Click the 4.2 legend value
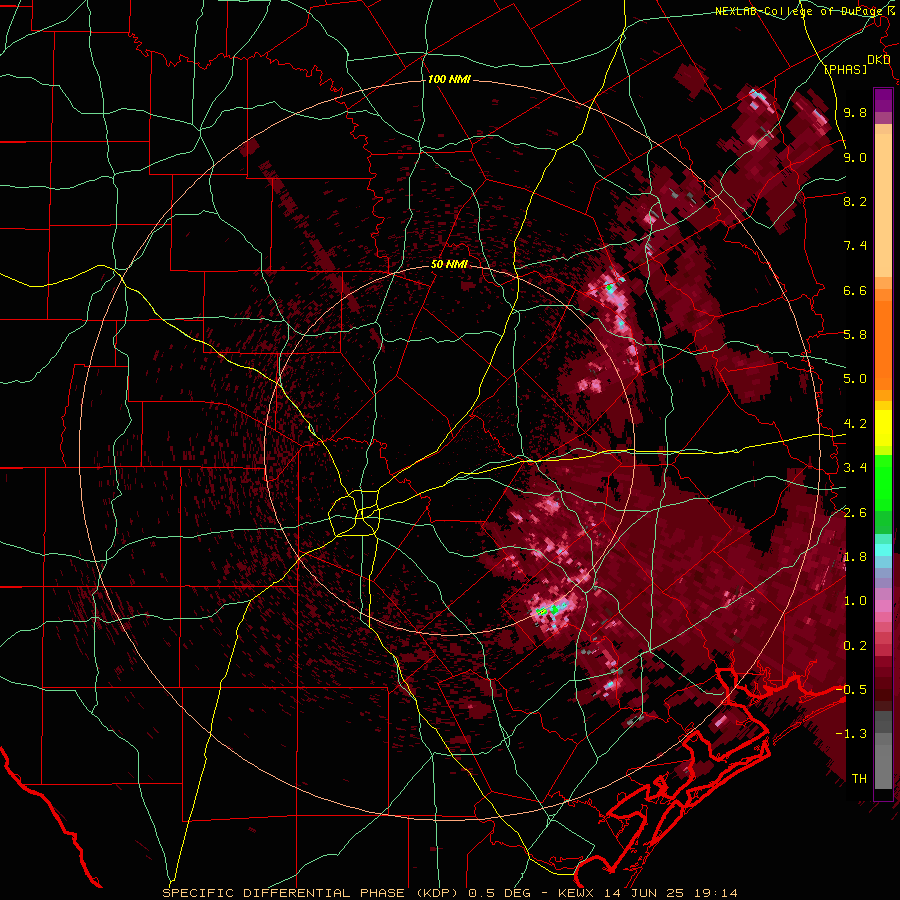This screenshot has height=900, width=900. click(855, 424)
